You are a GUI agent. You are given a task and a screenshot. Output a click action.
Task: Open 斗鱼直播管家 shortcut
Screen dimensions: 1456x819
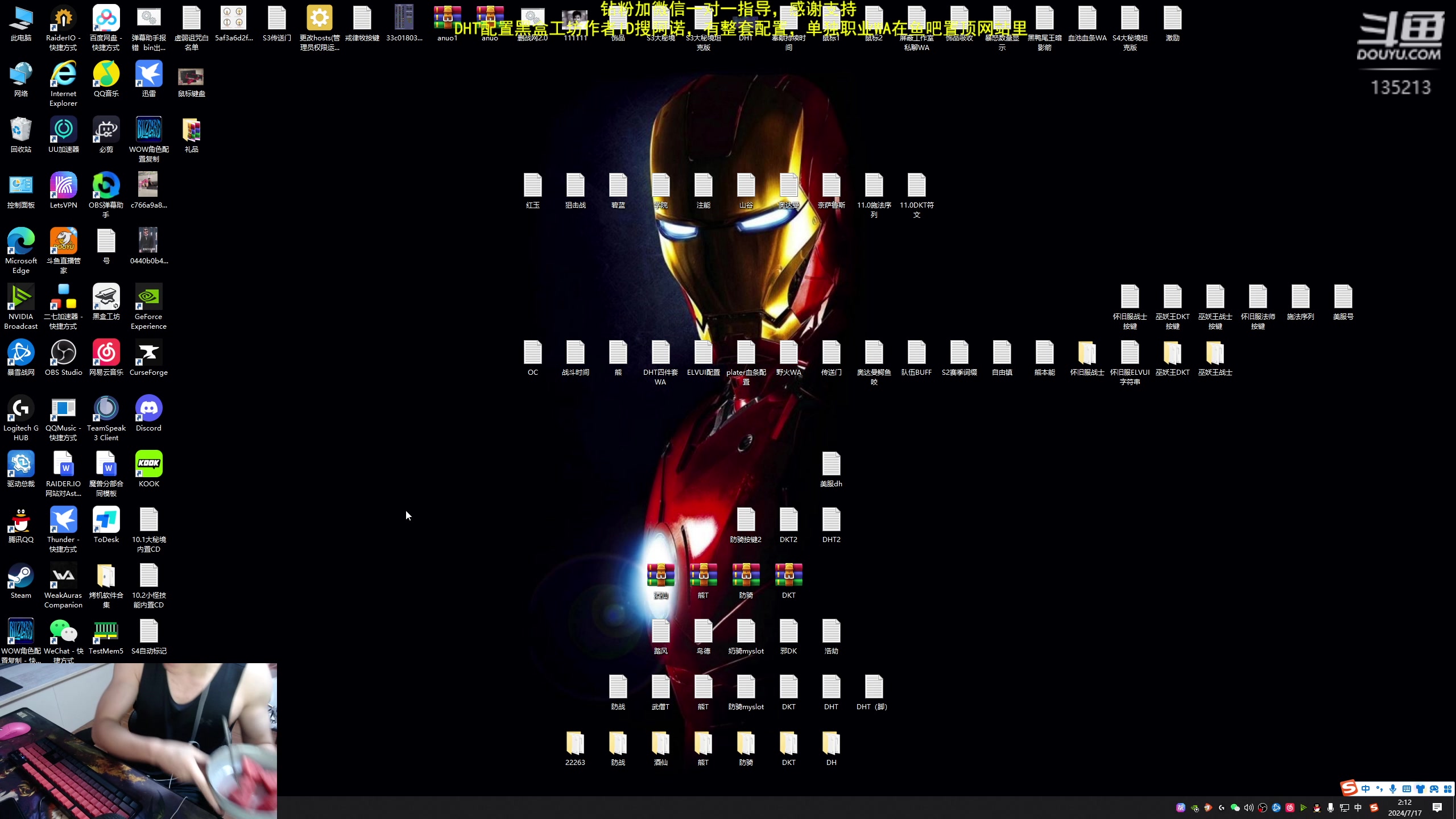point(63,251)
